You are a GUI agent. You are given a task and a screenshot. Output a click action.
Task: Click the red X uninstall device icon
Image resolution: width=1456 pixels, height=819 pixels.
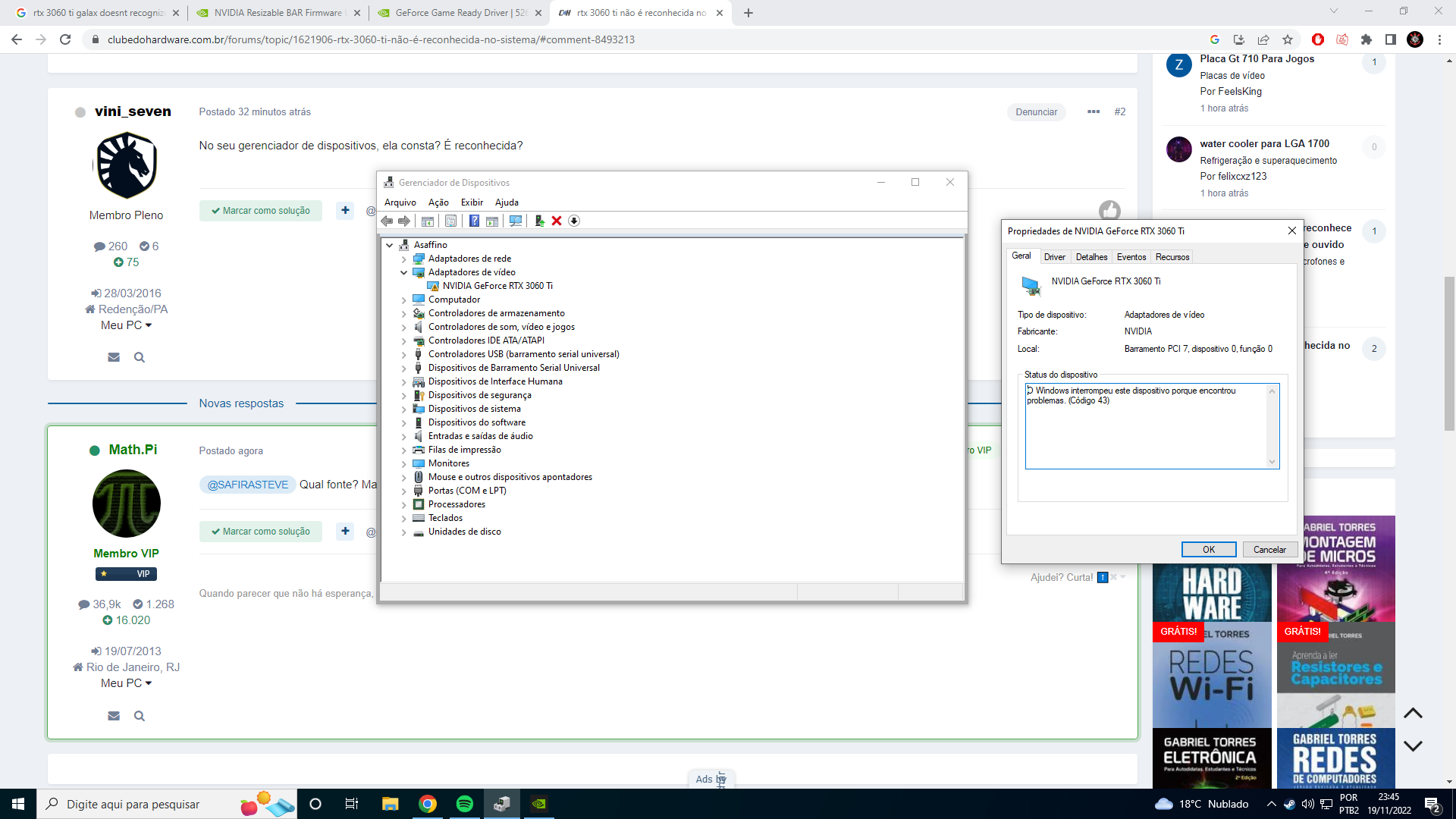pyautogui.click(x=557, y=221)
